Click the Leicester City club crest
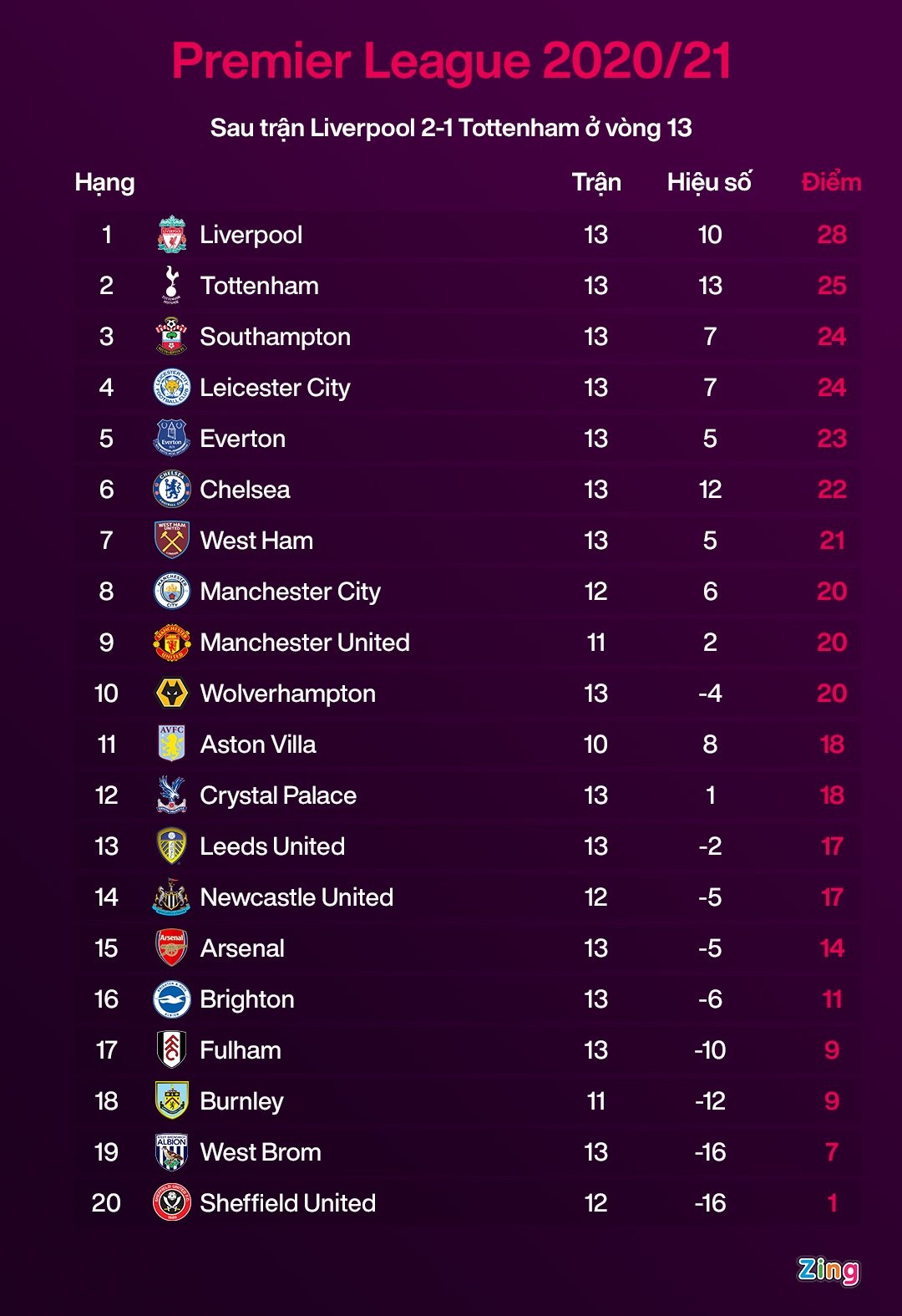 point(172,388)
